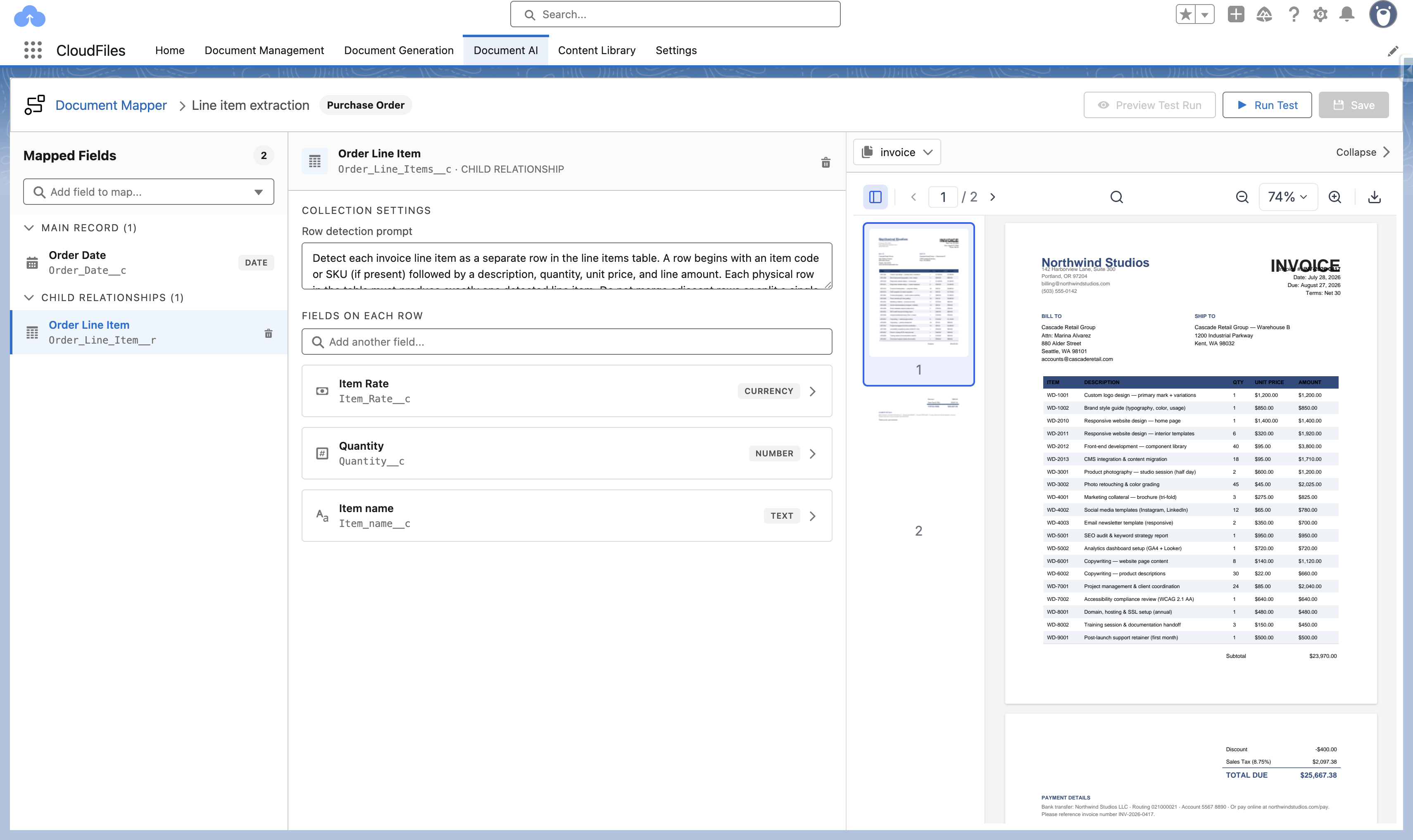Collapse the CHILD RELATIONSHIPS section
The height and width of the screenshot is (840, 1413).
click(x=29, y=298)
